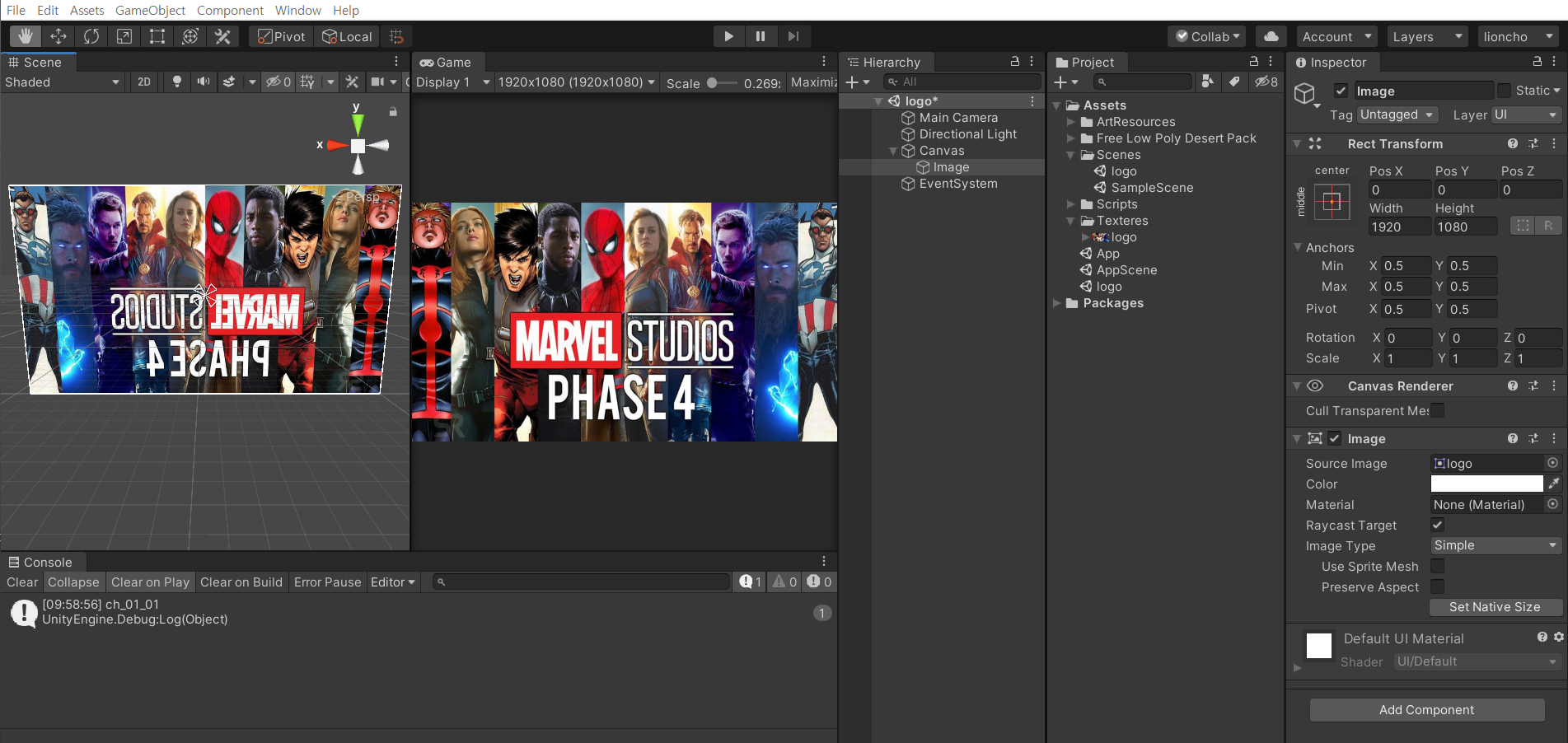1568x743 pixels.
Task: Select the Hand tool
Action: point(26,36)
